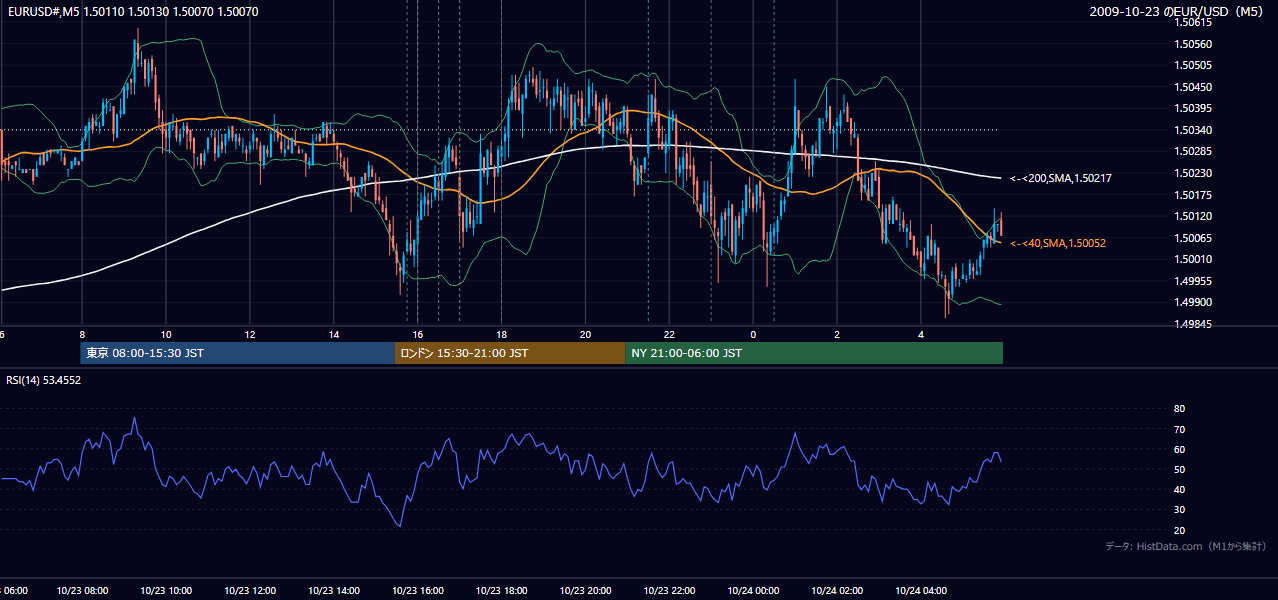
Task: Click hour tick 18 under price chart
Action: [x=501, y=334]
